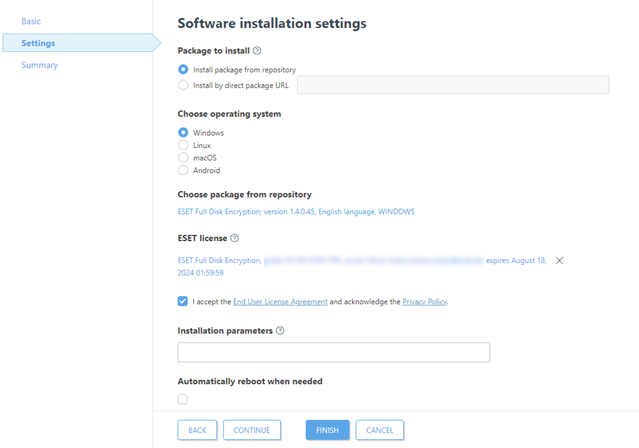Select Choose package from repository label
This screenshot has width=639, height=448.
tap(245, 194)
